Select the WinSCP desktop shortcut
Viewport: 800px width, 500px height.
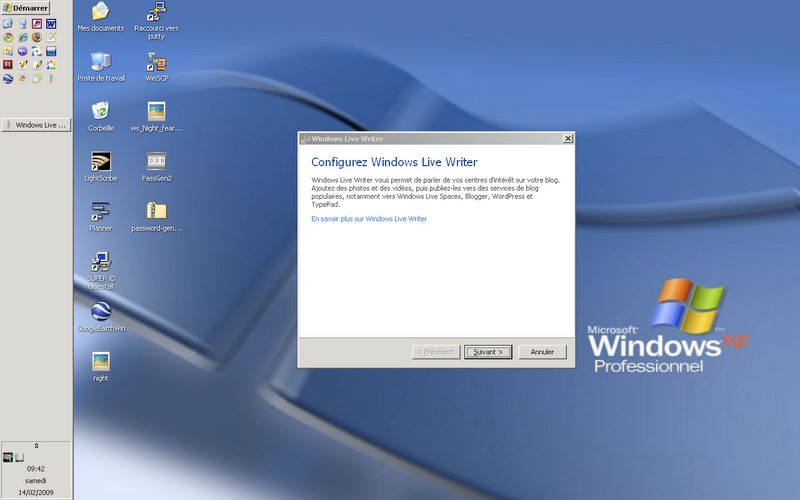[x=156, y=66]
